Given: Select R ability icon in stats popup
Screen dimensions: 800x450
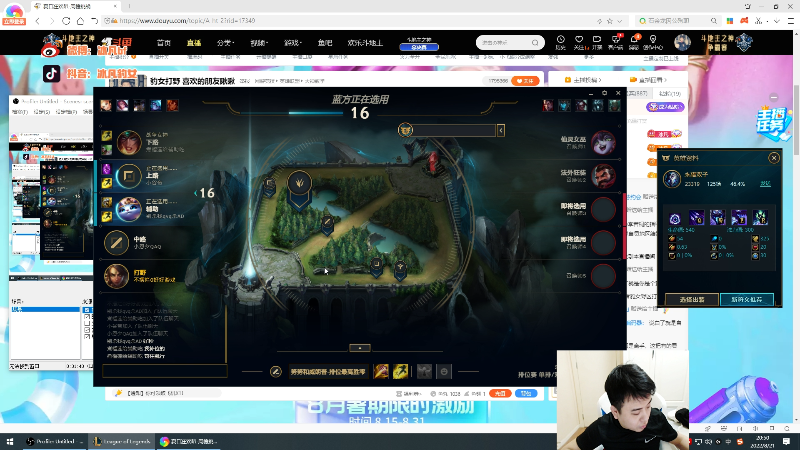Looking at the screenshot, I should tap(760, 218).
